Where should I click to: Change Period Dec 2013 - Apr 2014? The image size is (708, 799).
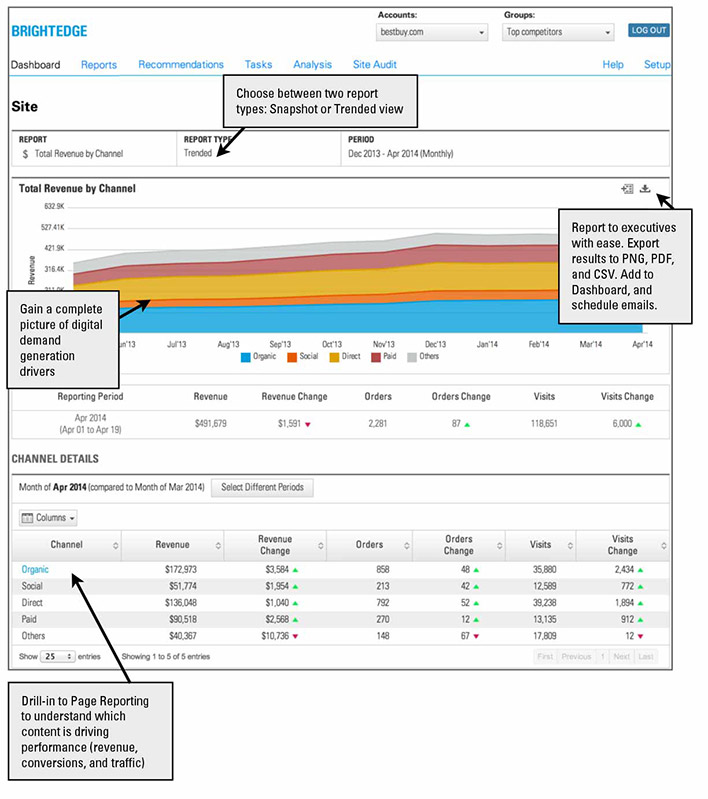pos(401,154)
